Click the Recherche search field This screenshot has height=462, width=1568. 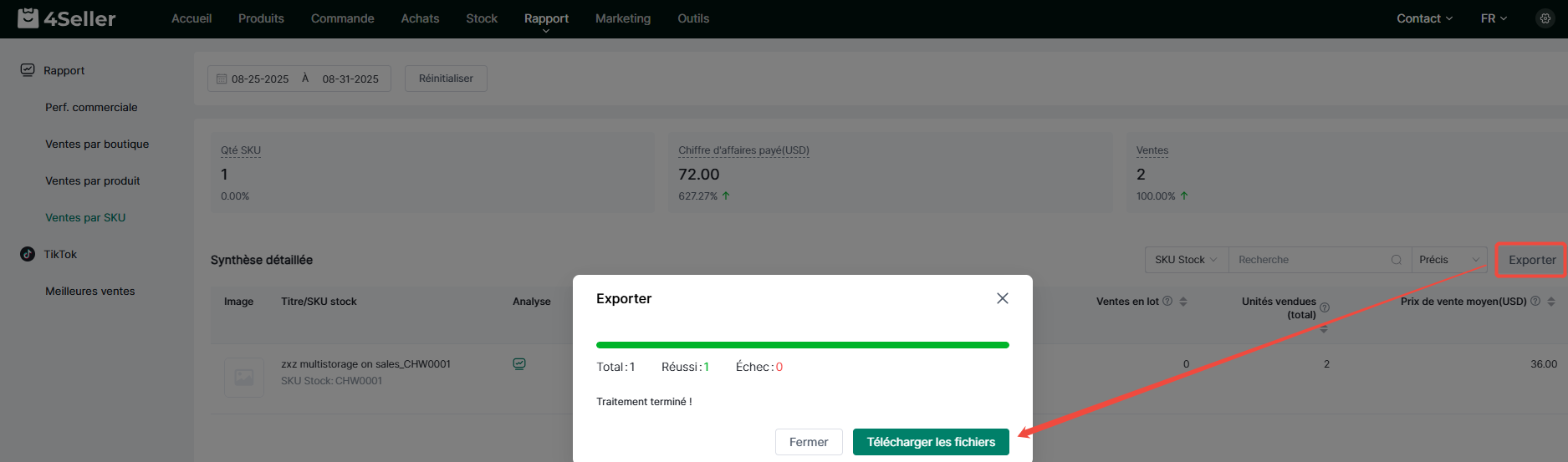click(x=1309, y=260)
